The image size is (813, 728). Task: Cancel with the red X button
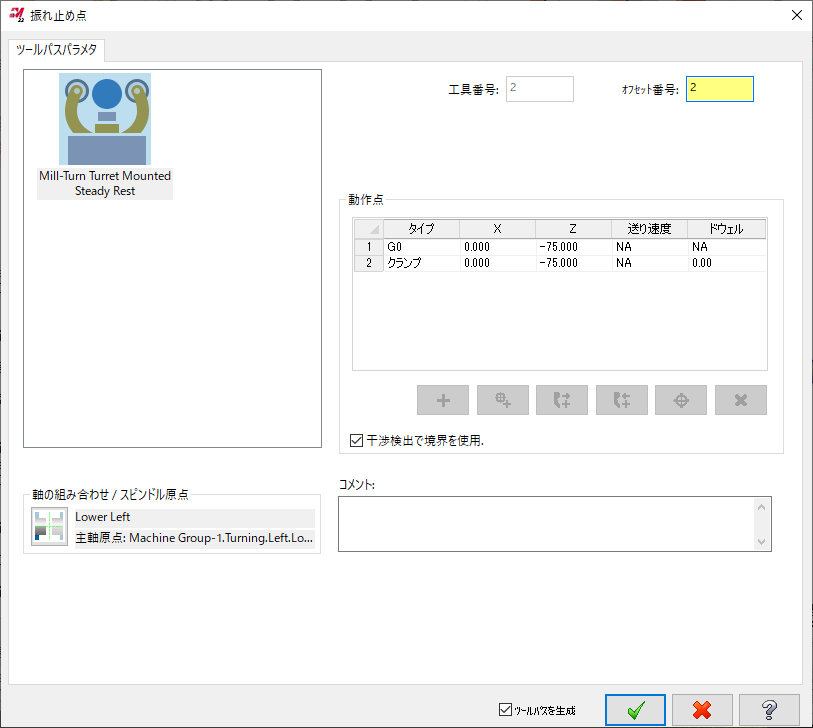tap(702, 710)
